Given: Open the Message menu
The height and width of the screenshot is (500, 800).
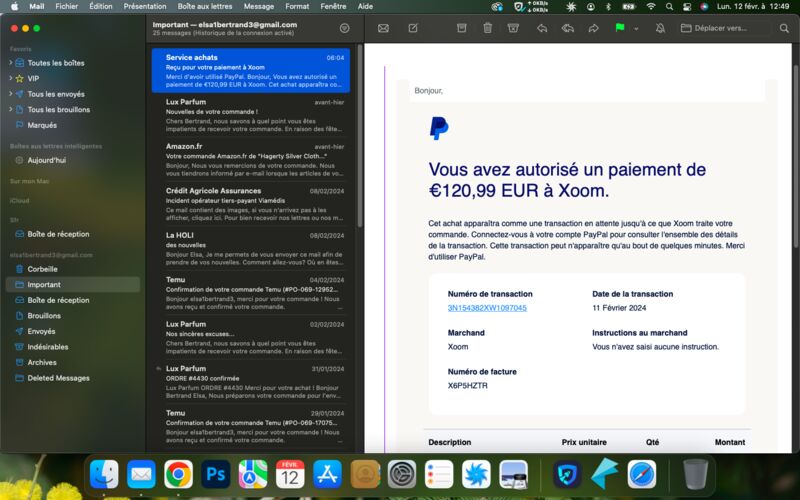Looking at the screenshot, I should [x=259, y=7].
